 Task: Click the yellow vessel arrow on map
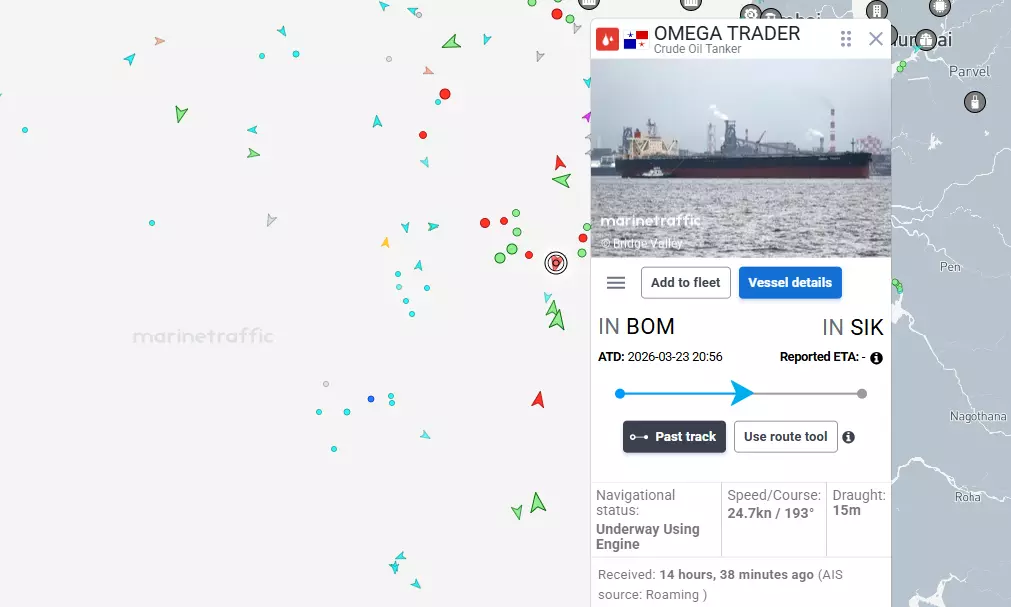(385, 243)
